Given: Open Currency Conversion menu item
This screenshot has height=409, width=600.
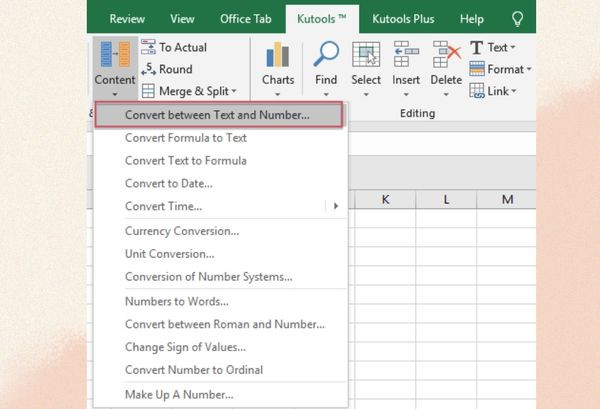Looking at the screenshot, I should tap(221, 231).
